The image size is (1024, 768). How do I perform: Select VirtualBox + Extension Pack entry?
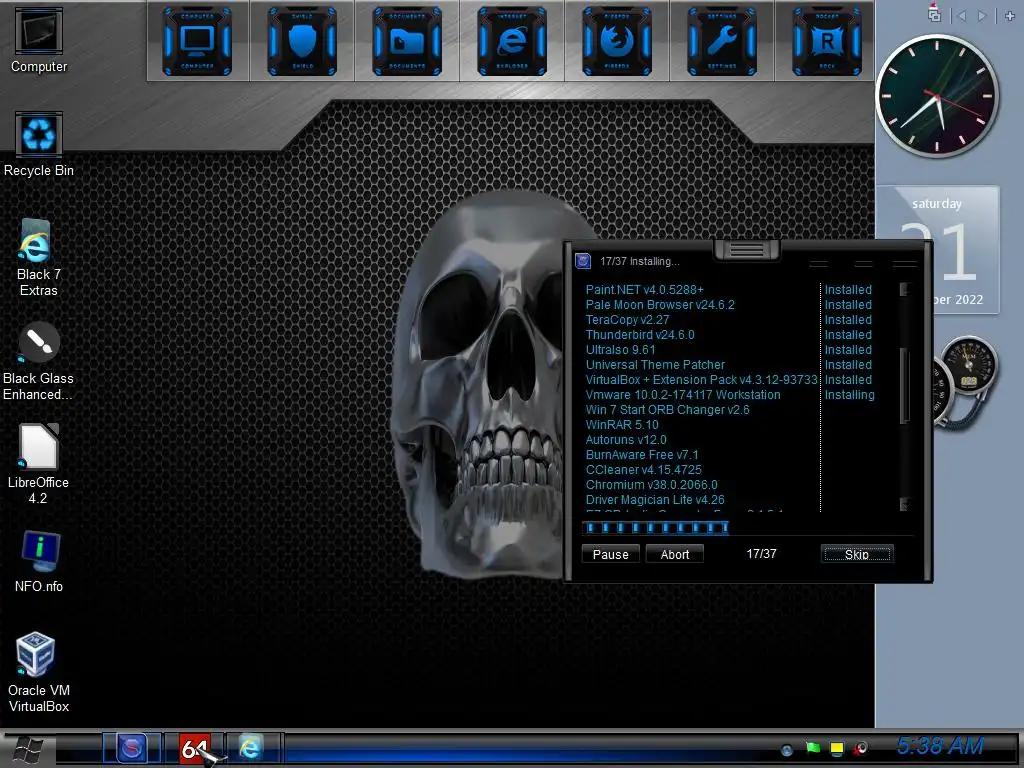click(701, 379)
